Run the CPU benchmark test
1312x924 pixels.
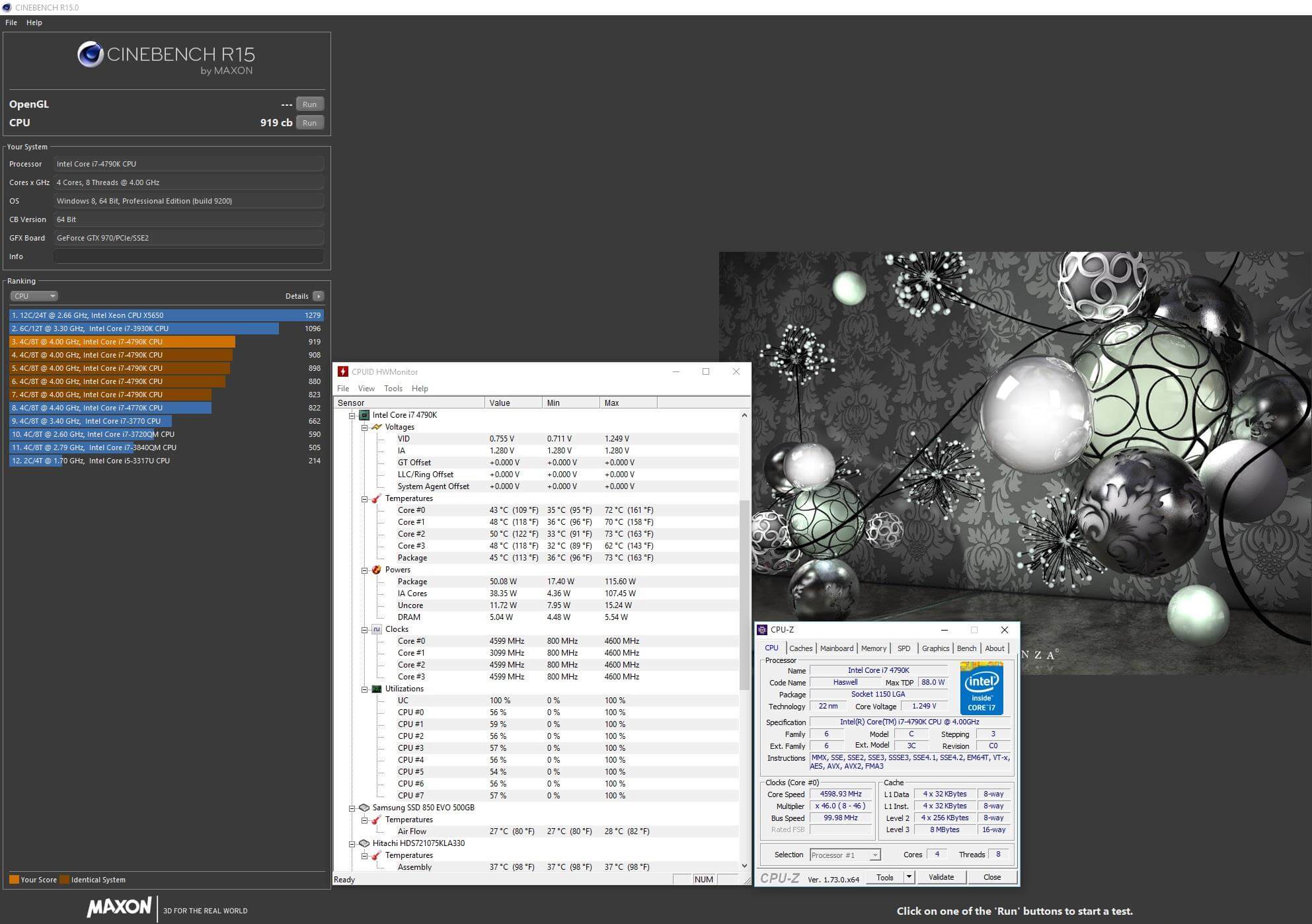[309, 123]
